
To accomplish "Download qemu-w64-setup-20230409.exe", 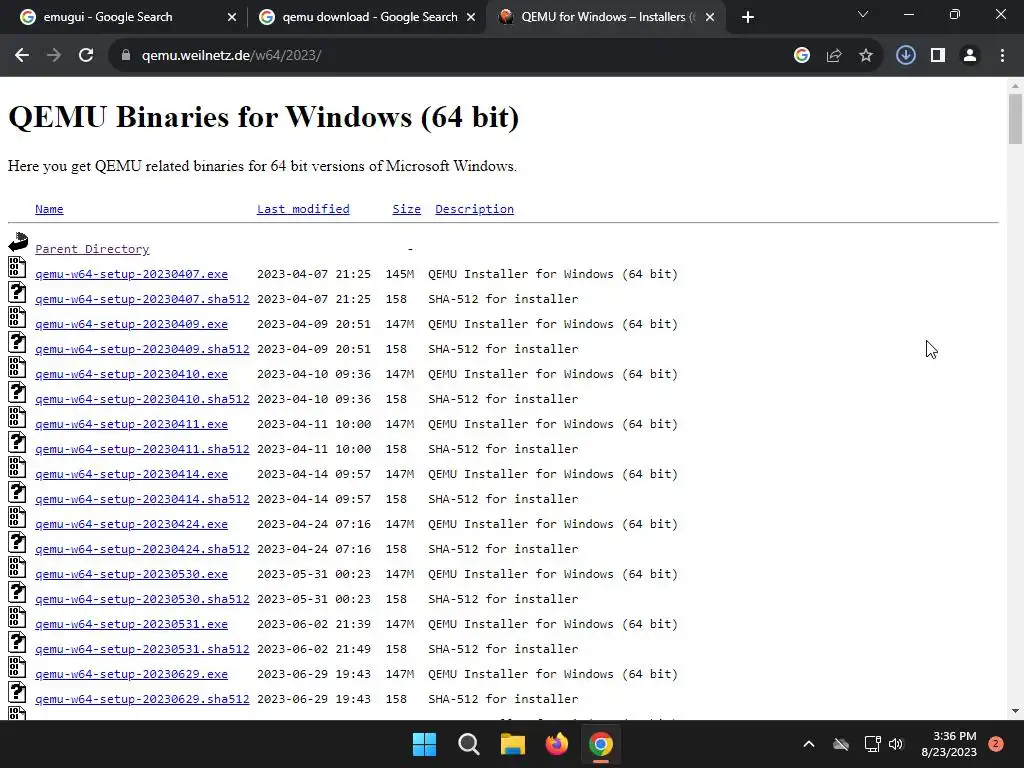I will click(131, 324).
